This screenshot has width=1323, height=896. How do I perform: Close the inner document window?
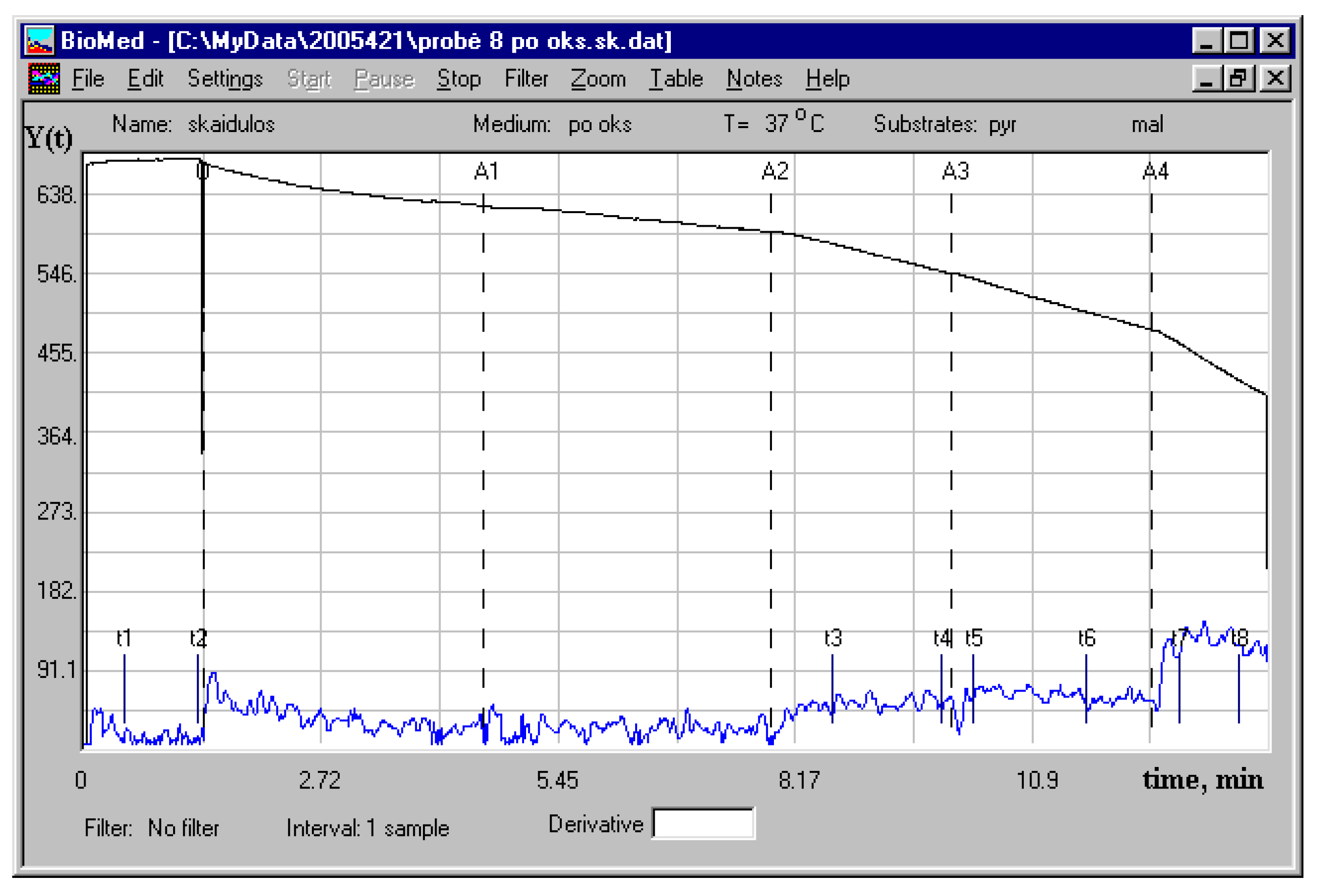(1275, 78)
